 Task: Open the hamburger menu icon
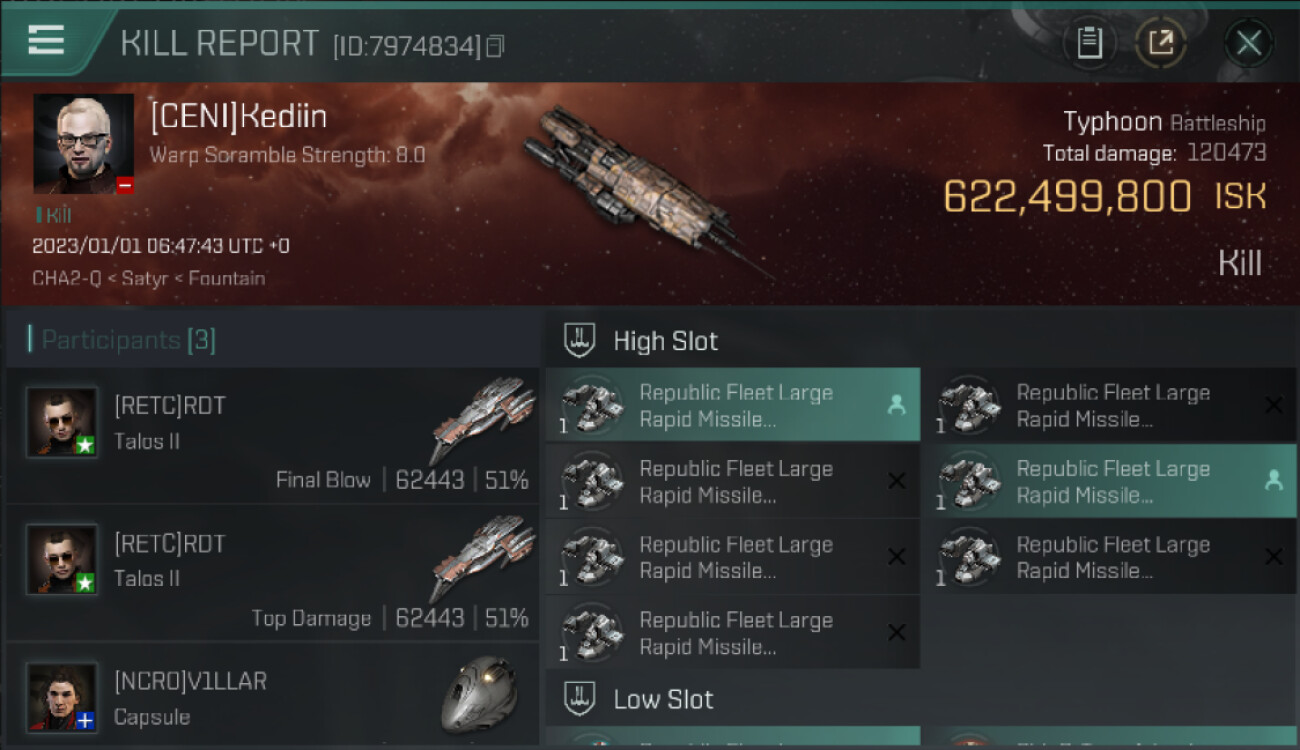[46, 40]
